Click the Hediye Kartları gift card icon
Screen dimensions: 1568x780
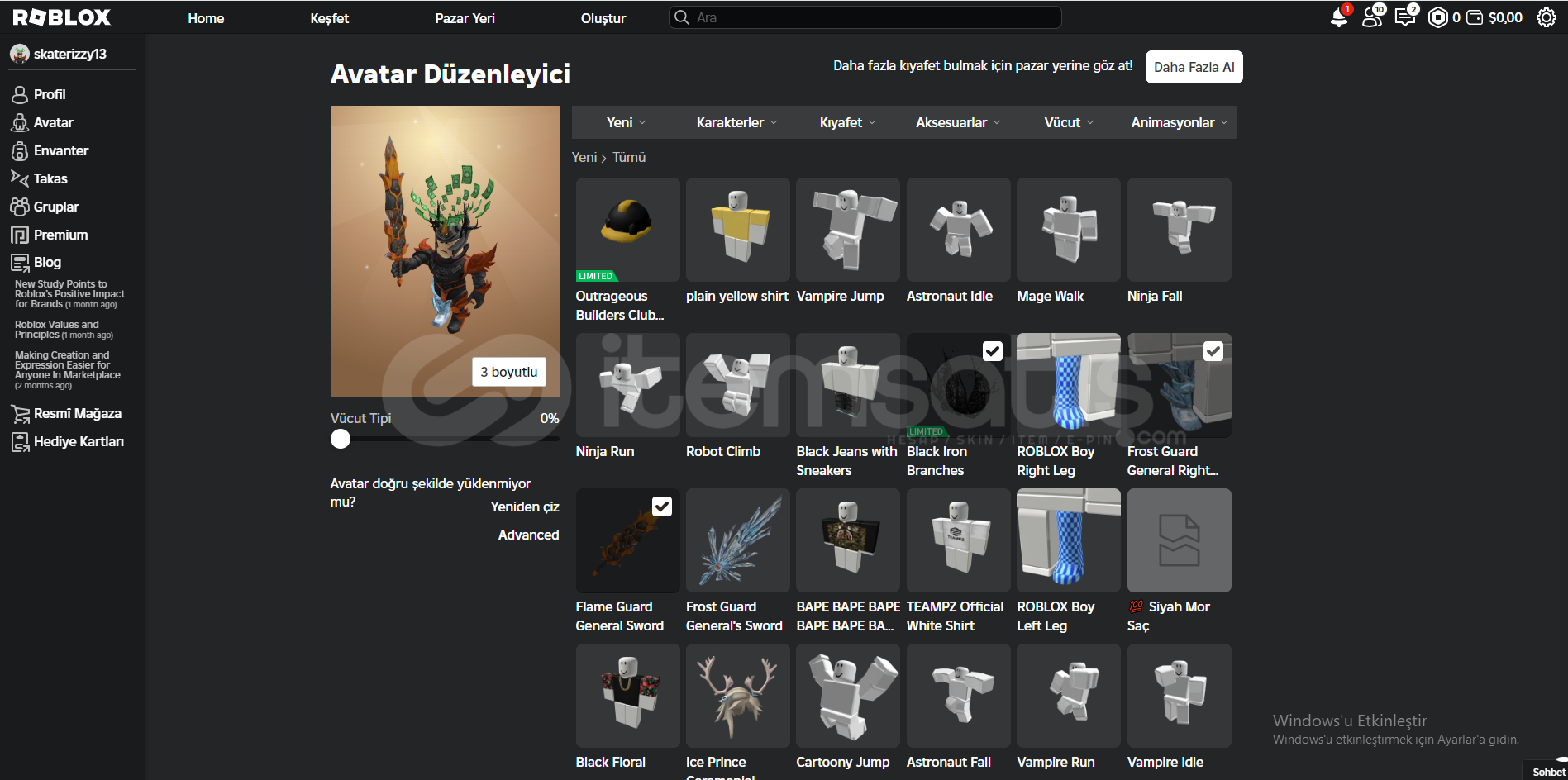(20, 441)
